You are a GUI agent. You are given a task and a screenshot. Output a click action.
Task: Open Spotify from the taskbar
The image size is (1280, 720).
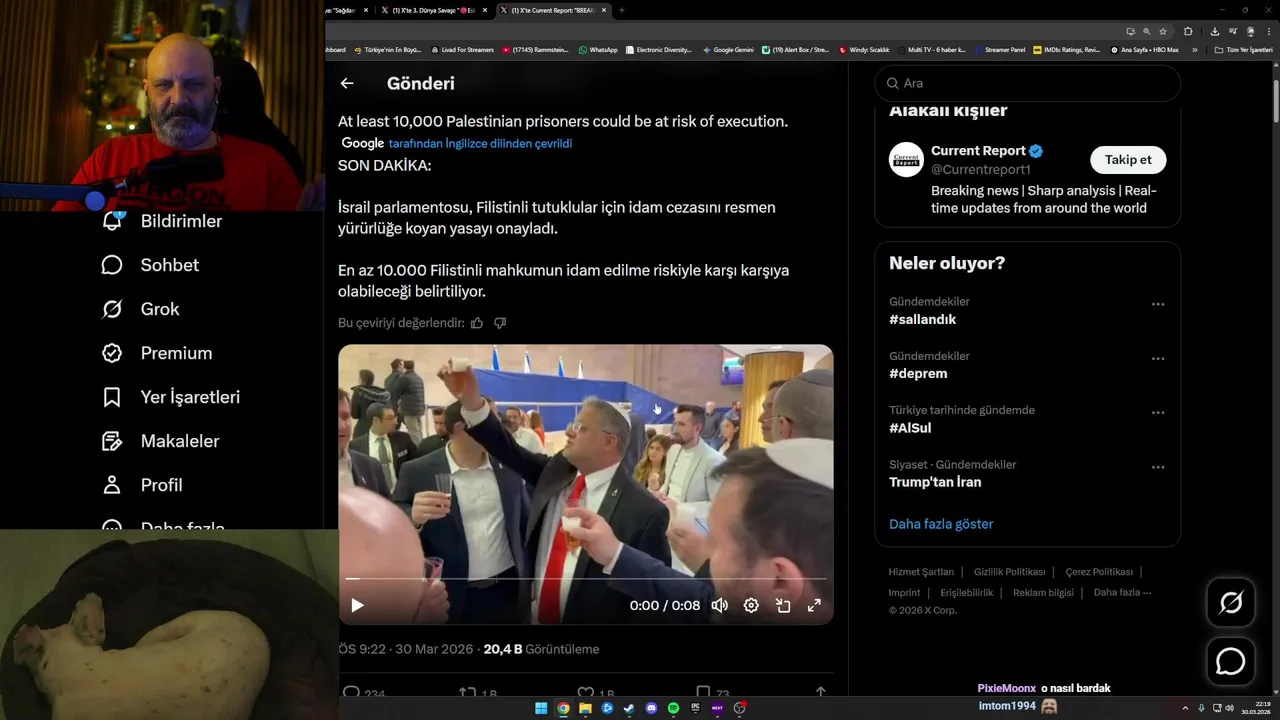673,708
